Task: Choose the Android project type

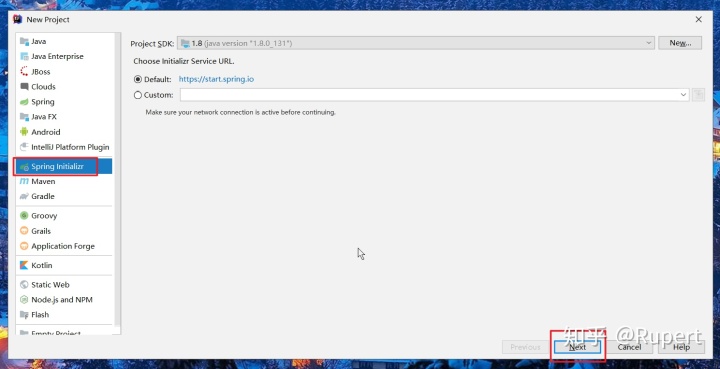Action: [x=64, y=132]
